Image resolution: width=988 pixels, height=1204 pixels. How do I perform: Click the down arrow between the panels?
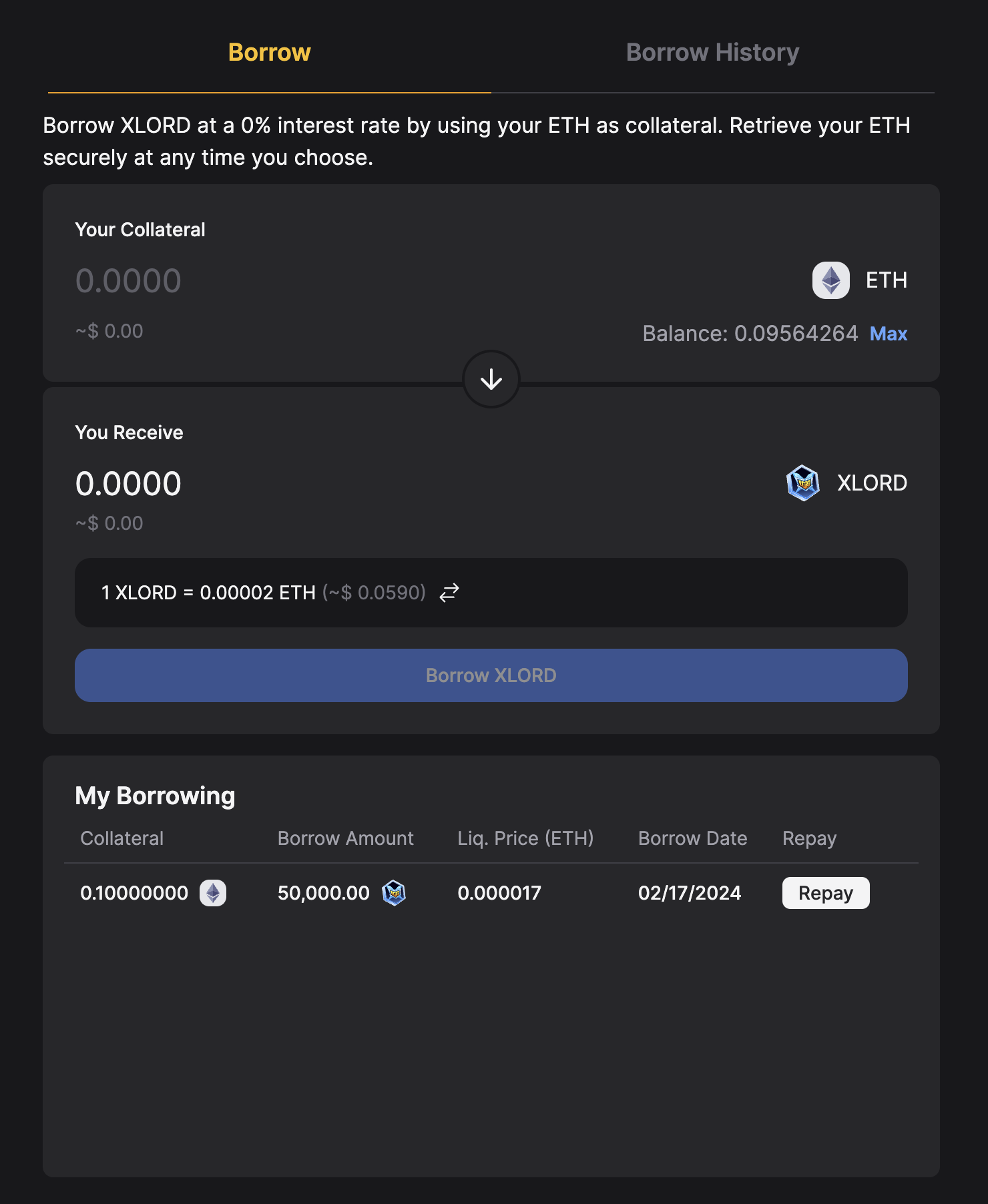[x=491, y=379]
